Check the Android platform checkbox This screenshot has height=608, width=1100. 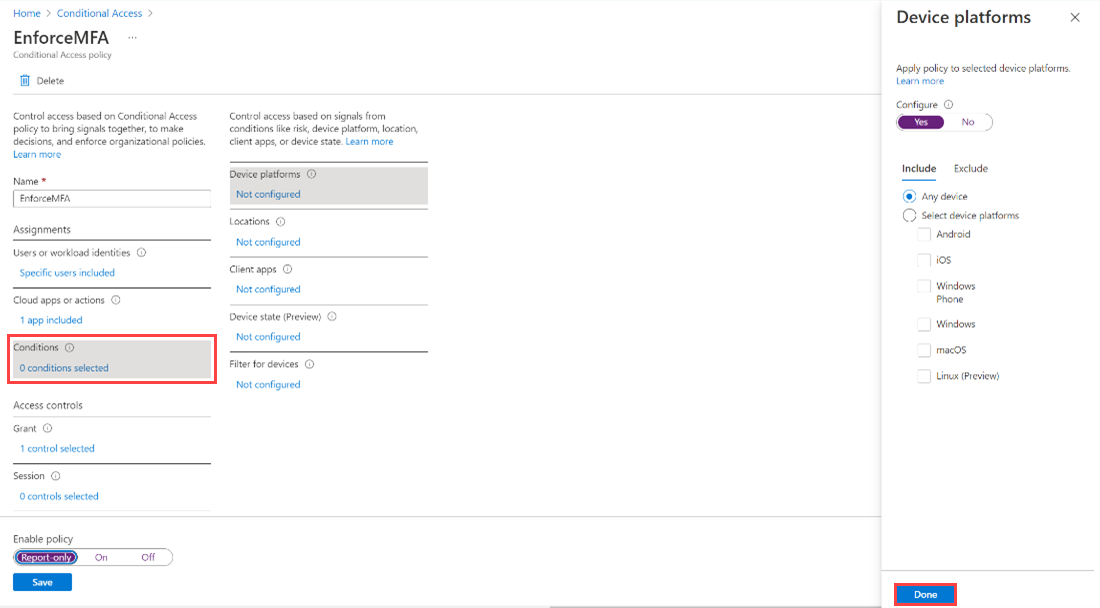click(924, 234)
